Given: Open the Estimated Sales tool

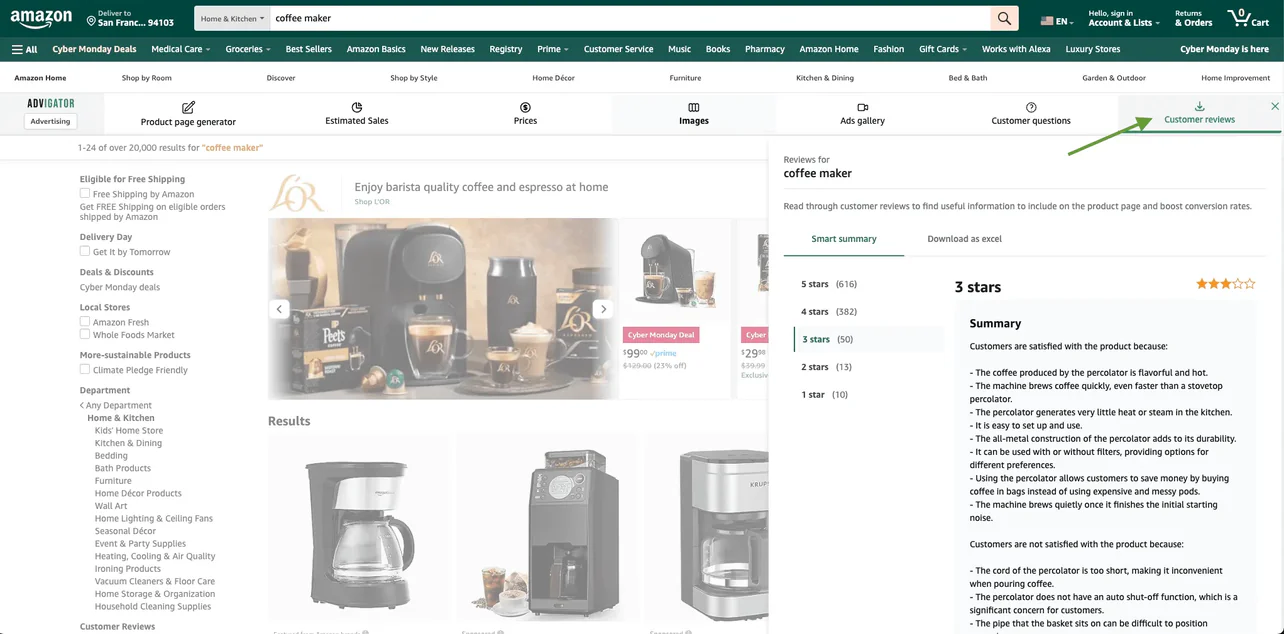Looking at the screenshot, I should coord(357,114).
